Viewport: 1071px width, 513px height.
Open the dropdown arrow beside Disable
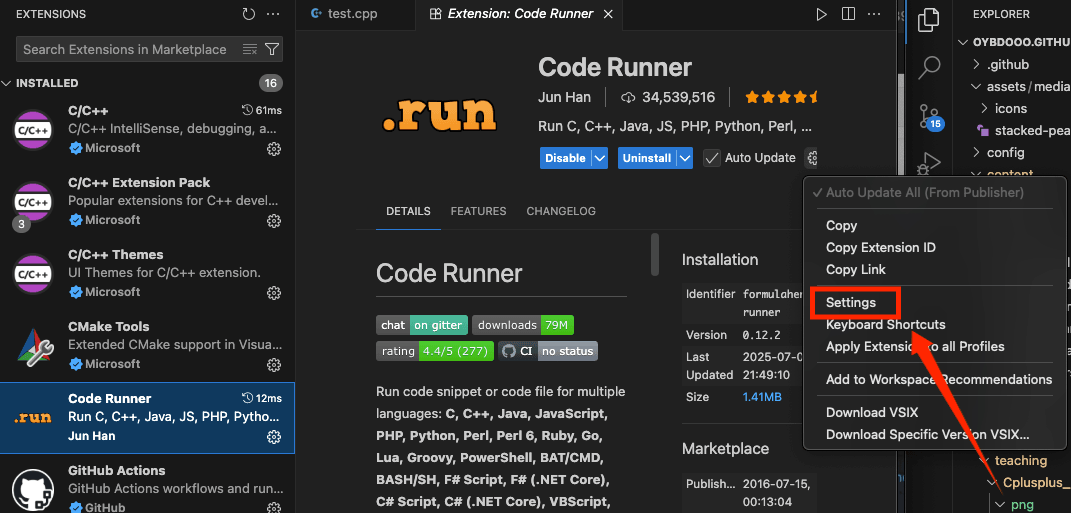coord(600,158)
